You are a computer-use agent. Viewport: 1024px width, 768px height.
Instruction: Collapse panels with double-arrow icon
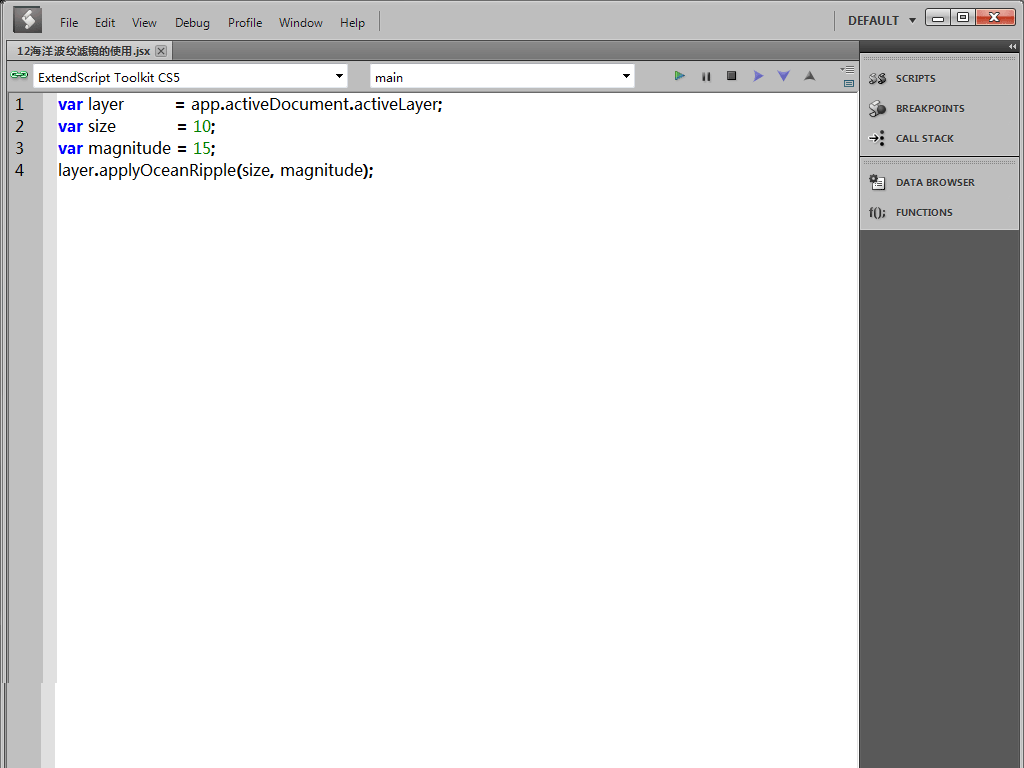tap(1012, 46)
